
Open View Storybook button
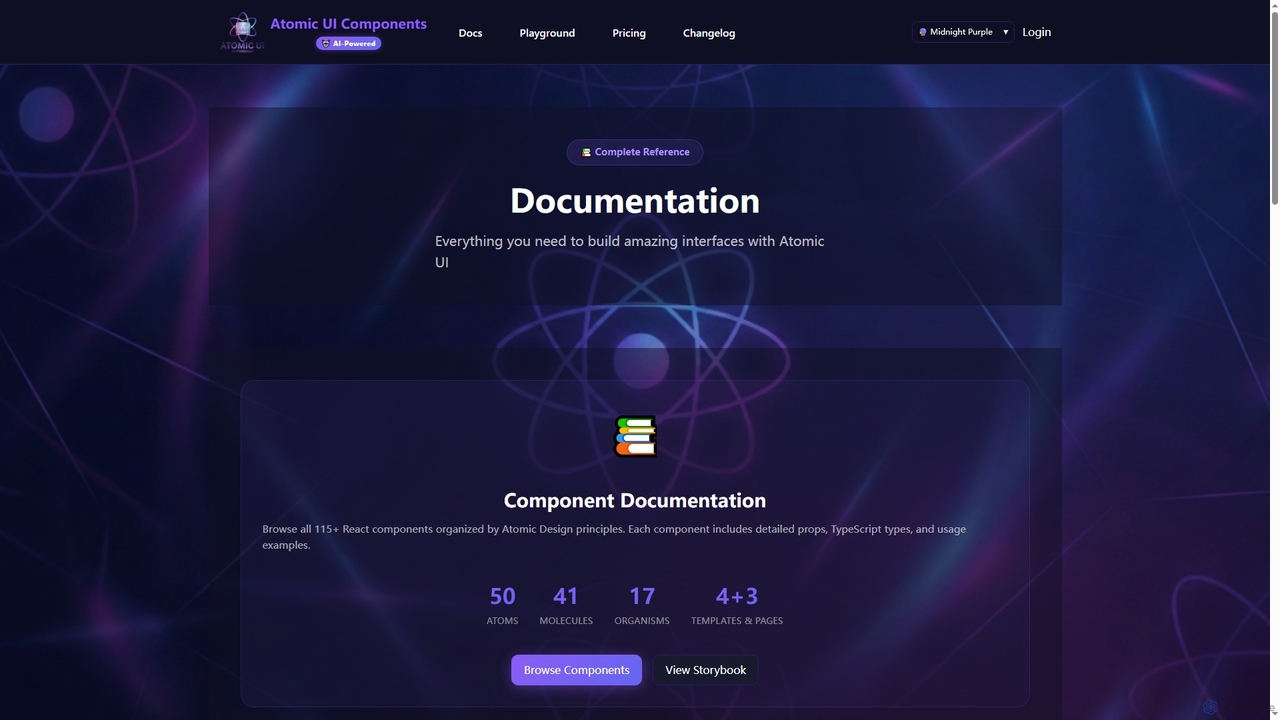click(x=706, y=670)
